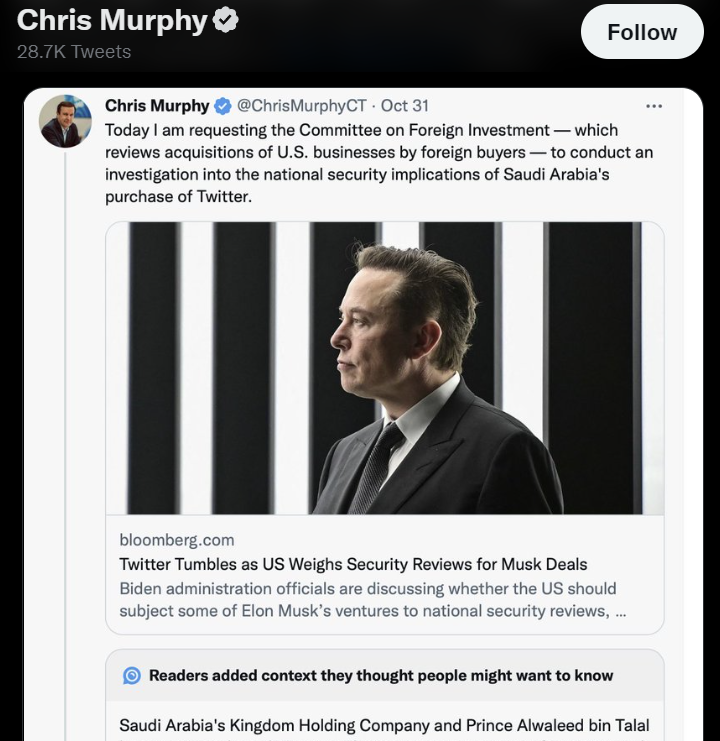720x741 pixels.
Task: Click the Follow button
Action: coord(642,32)
